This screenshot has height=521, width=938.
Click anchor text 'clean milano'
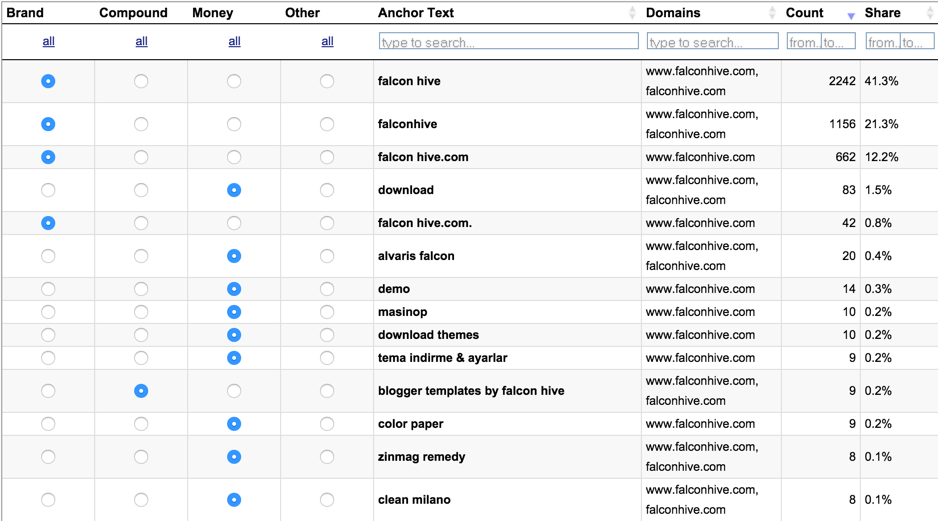point(414,499)
